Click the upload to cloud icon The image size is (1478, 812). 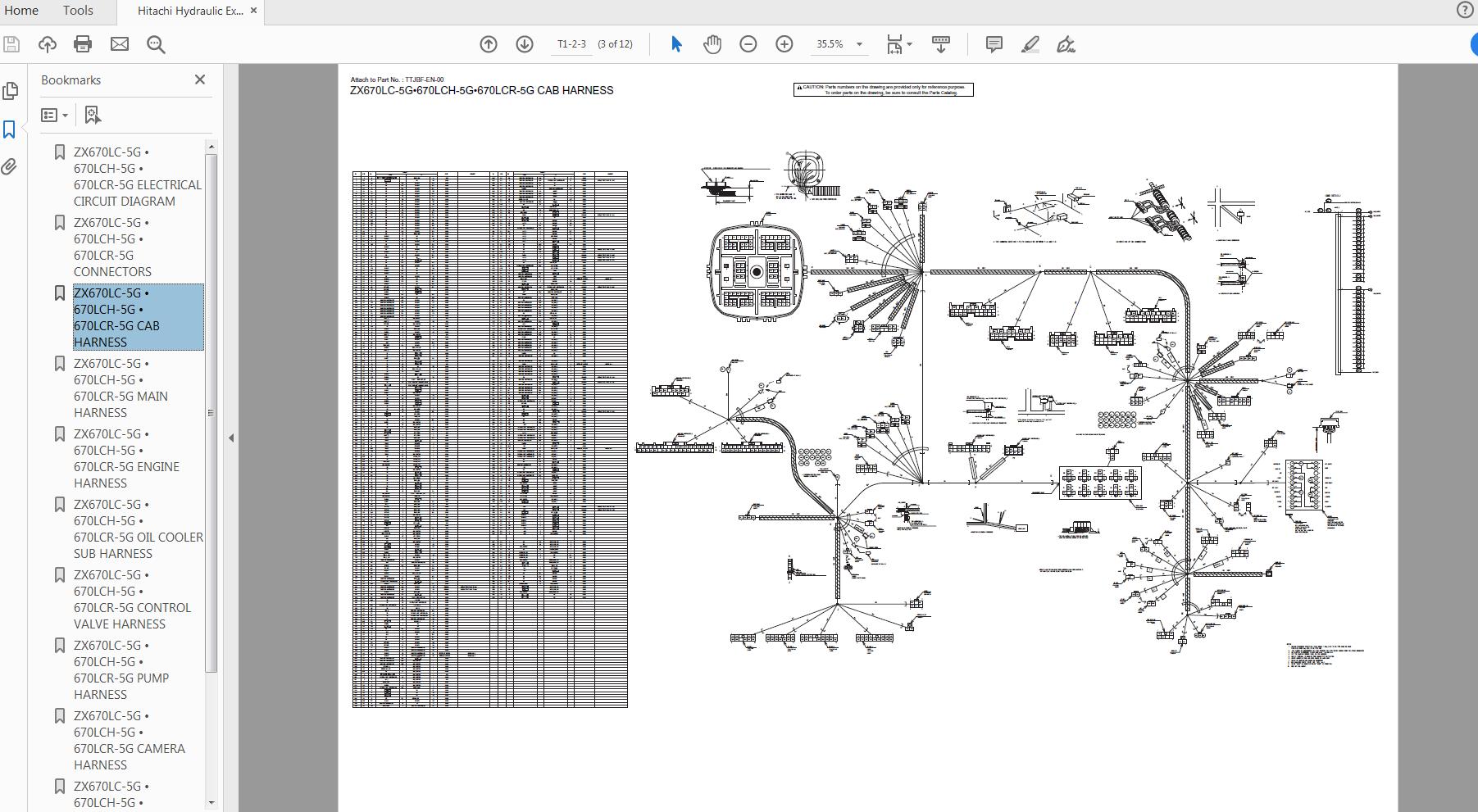click(48, 44)
